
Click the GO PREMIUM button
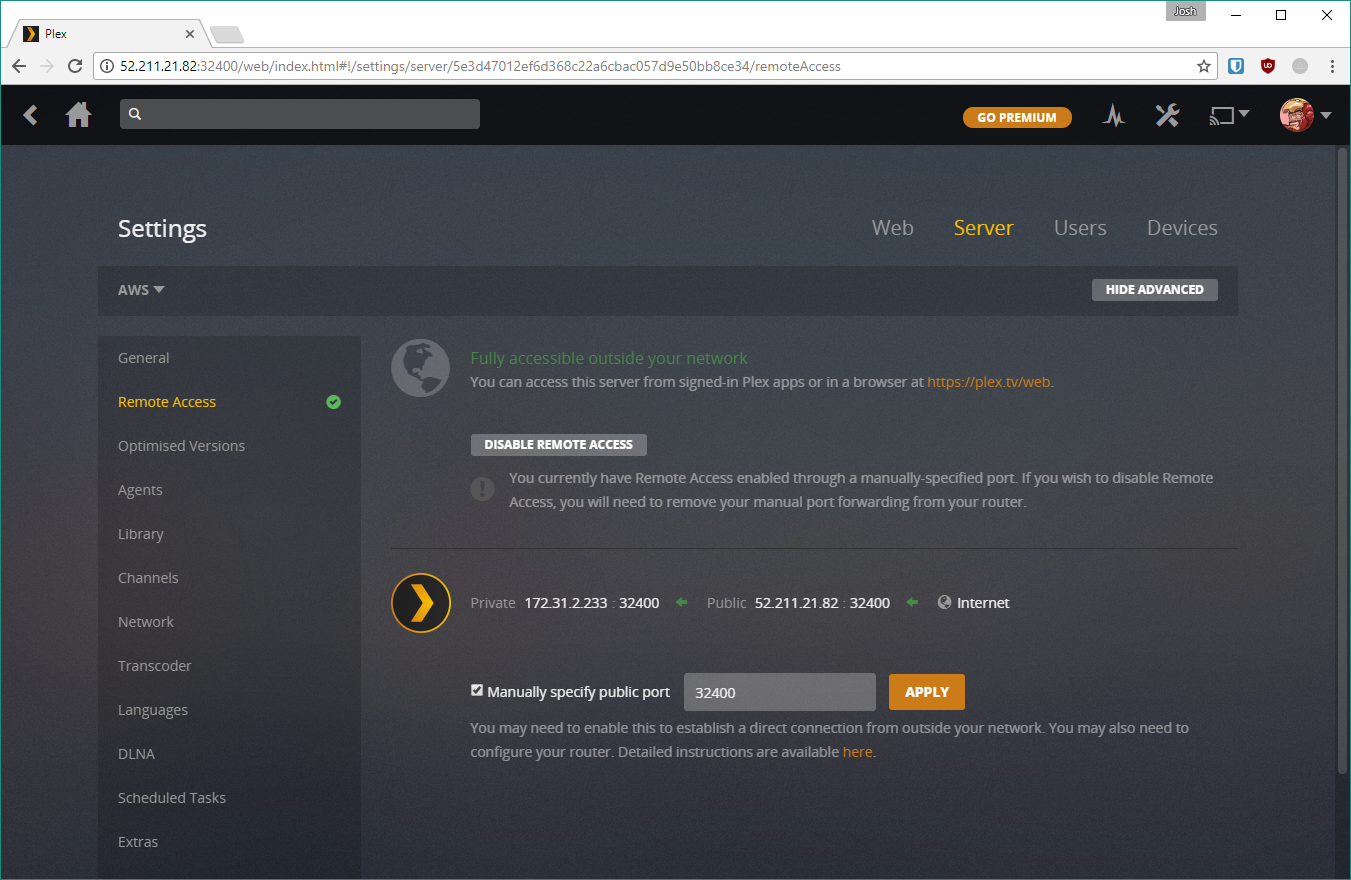coord(1017,117)
